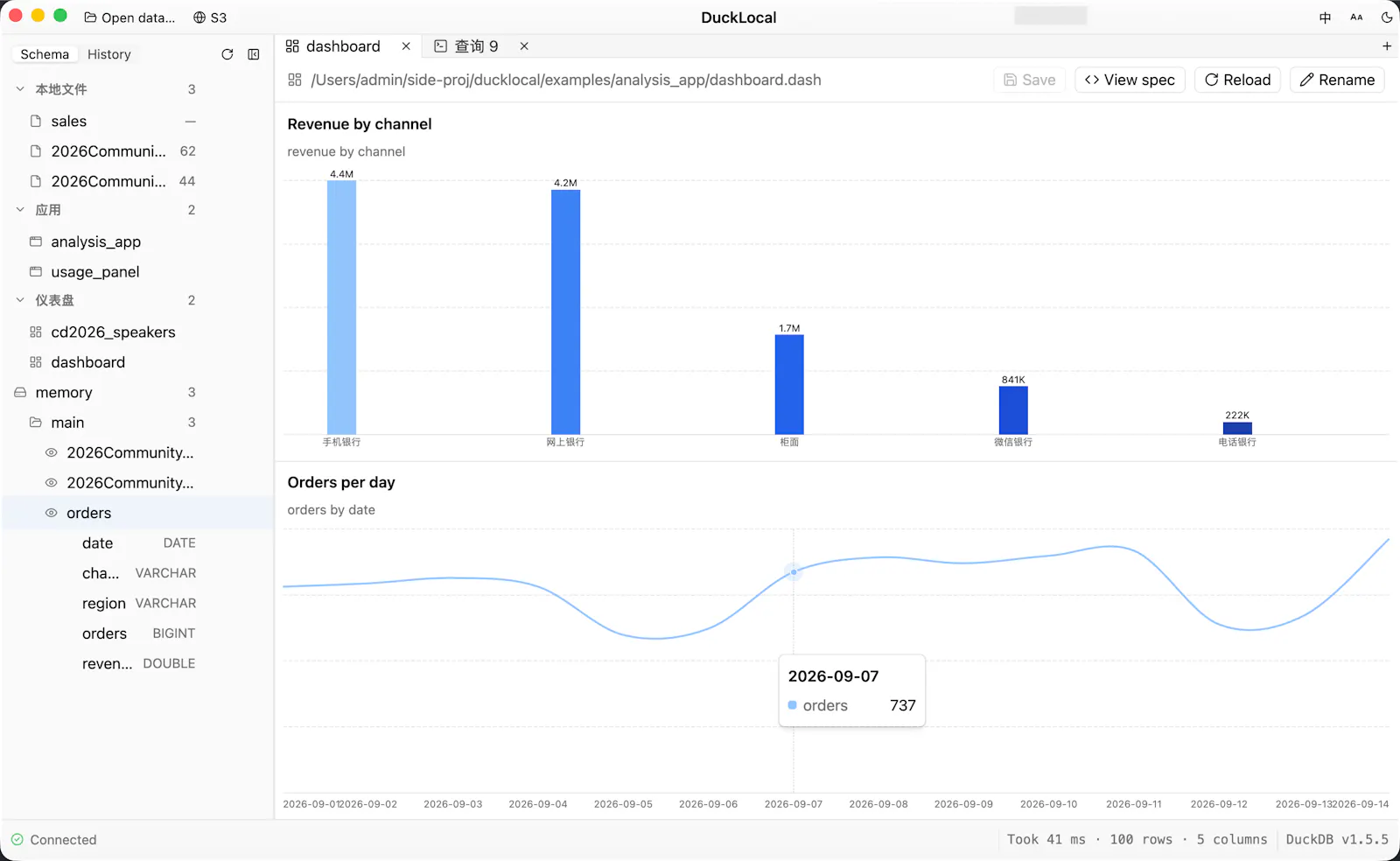Click the 柜面 bar in revenue chart
The image size is (1400, 861).
pyautogui.click(x=789, y=384)
